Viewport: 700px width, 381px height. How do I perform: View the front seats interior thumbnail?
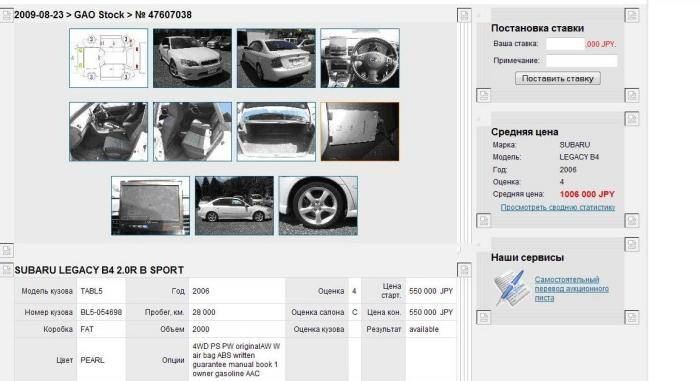click(108, 132)
